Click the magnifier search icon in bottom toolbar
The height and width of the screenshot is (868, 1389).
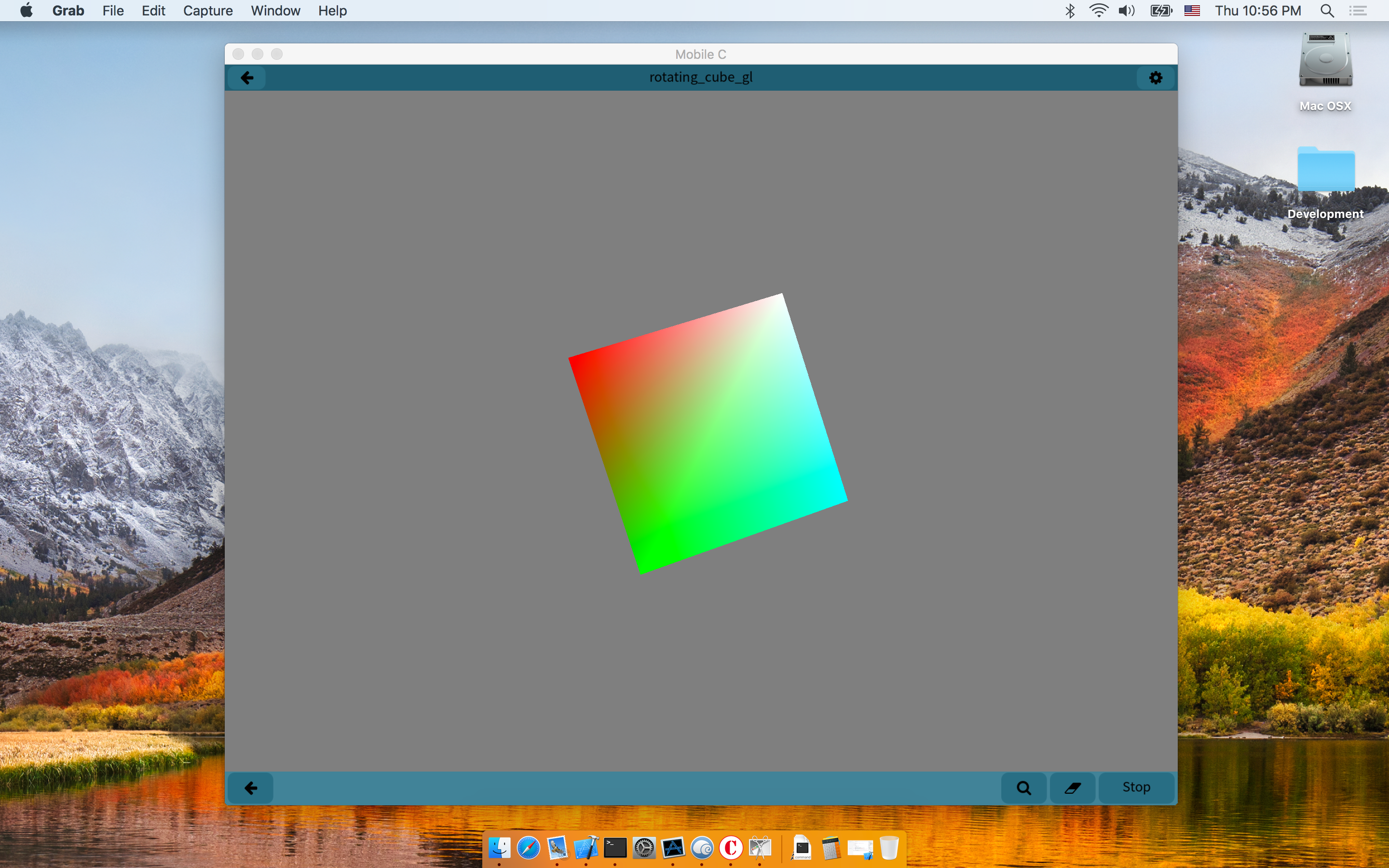click(1023, 787)
